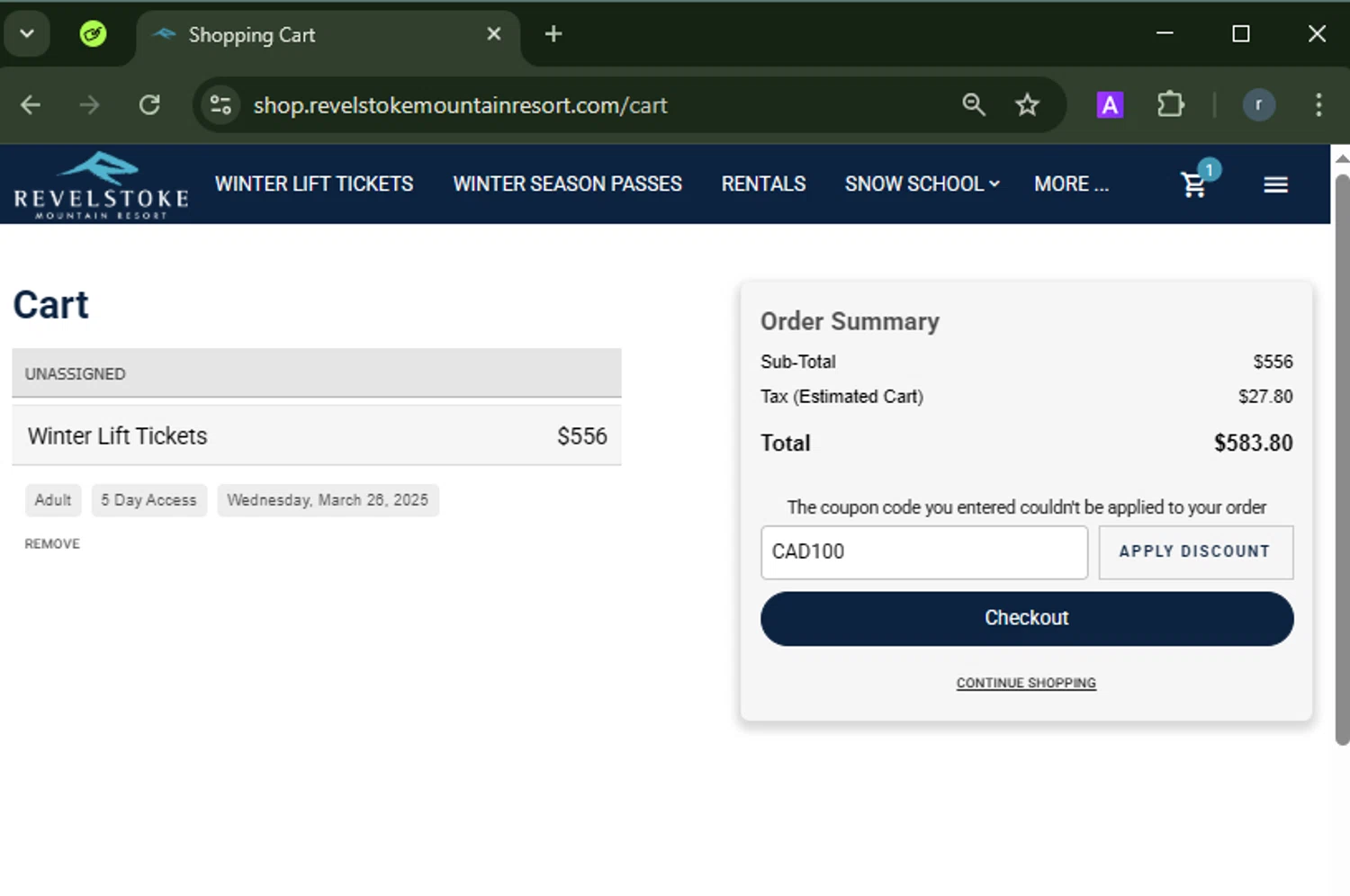This screenshot has height=896, width=1350.
Task: Open the Chrome profile avatar
Action: (x=1258, y=105)
